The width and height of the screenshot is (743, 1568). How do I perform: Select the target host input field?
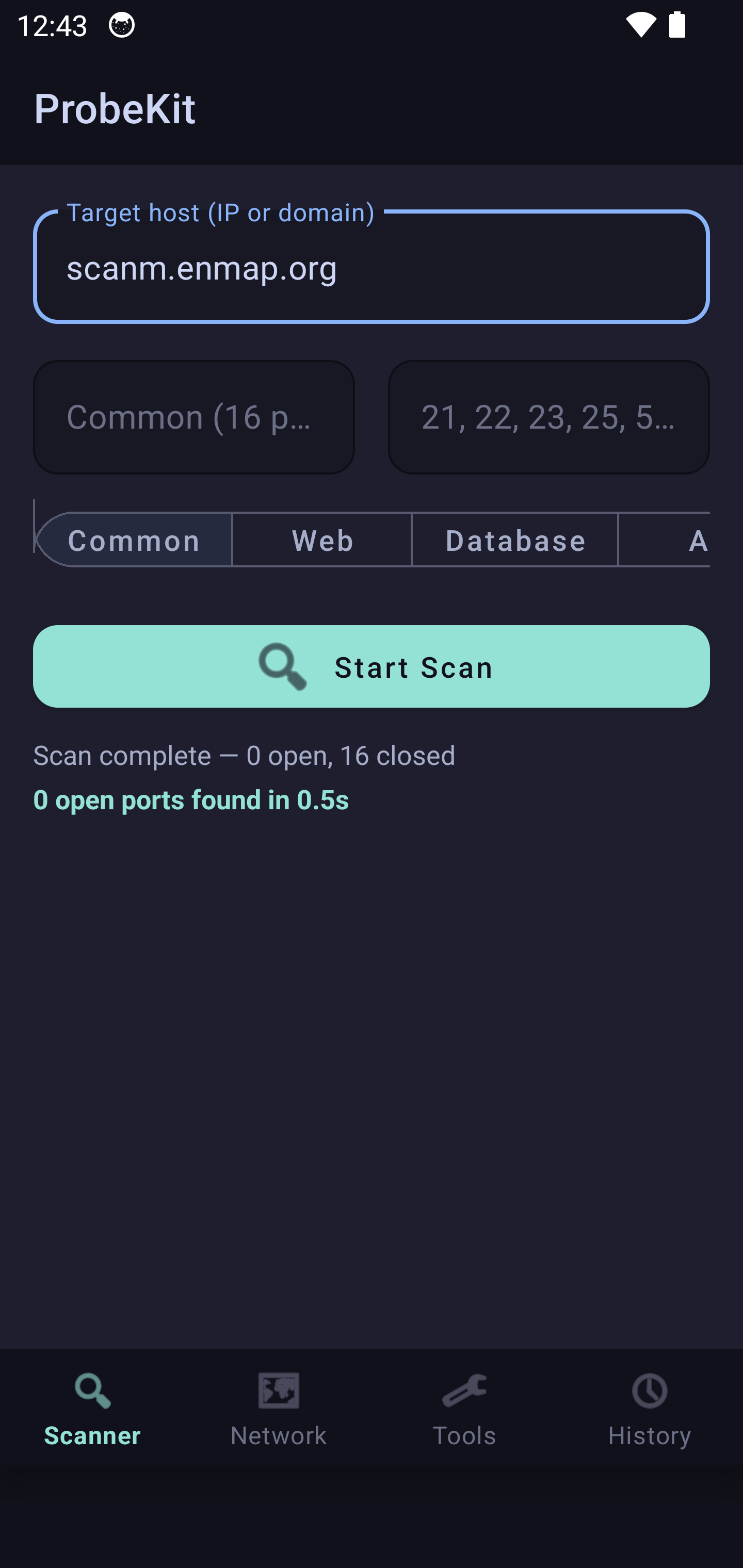point(372,268)
